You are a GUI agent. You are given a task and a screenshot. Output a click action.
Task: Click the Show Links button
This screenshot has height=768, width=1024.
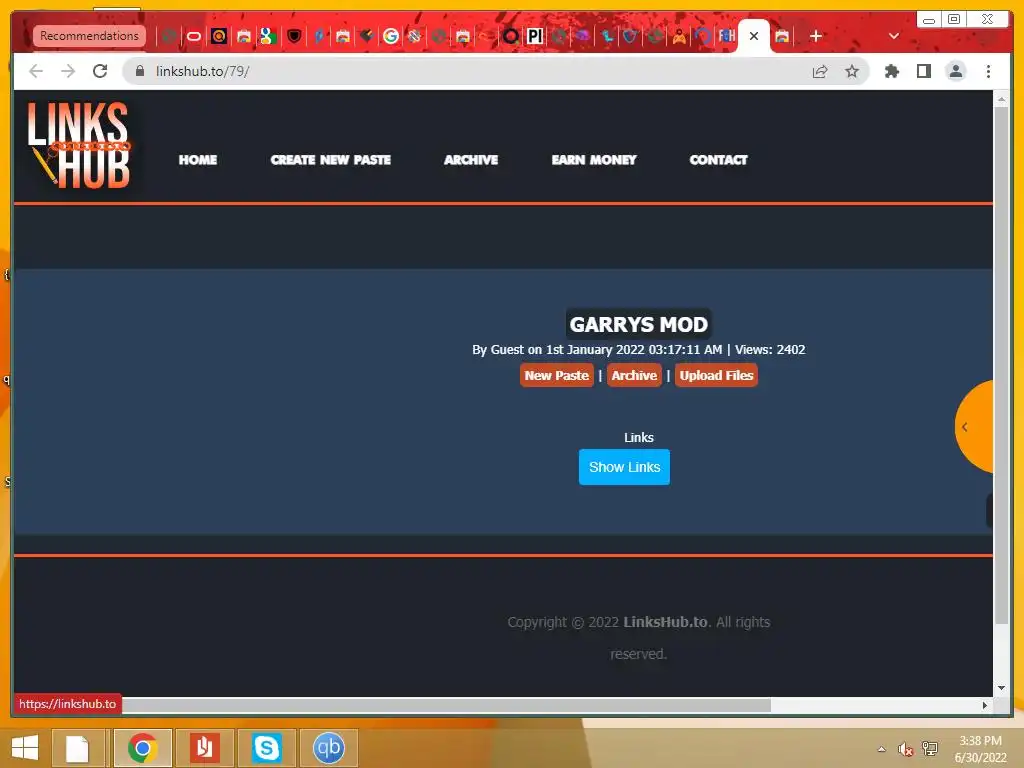pos(624,467)
